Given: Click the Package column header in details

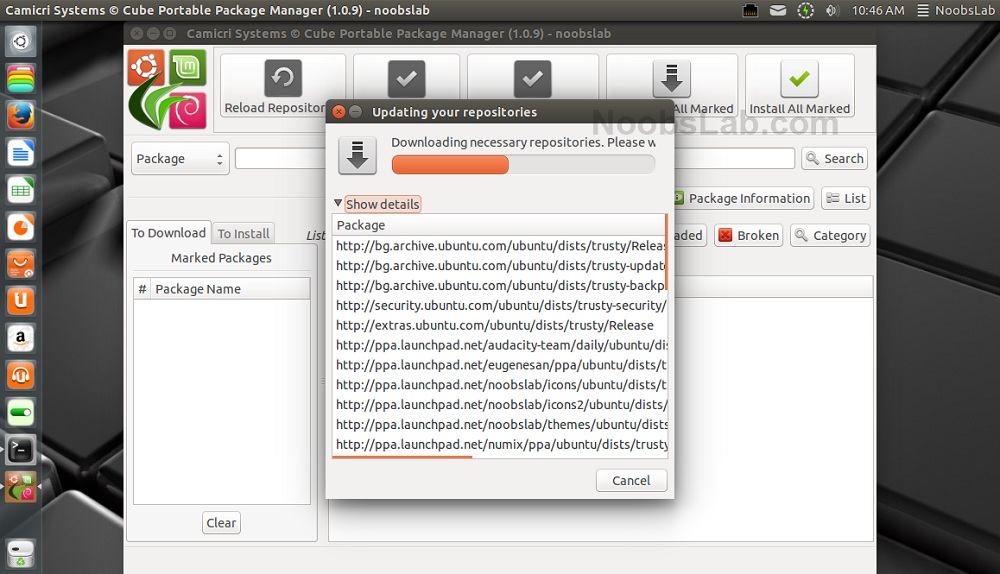Looking at the screenshot, I should coord(499,225).
